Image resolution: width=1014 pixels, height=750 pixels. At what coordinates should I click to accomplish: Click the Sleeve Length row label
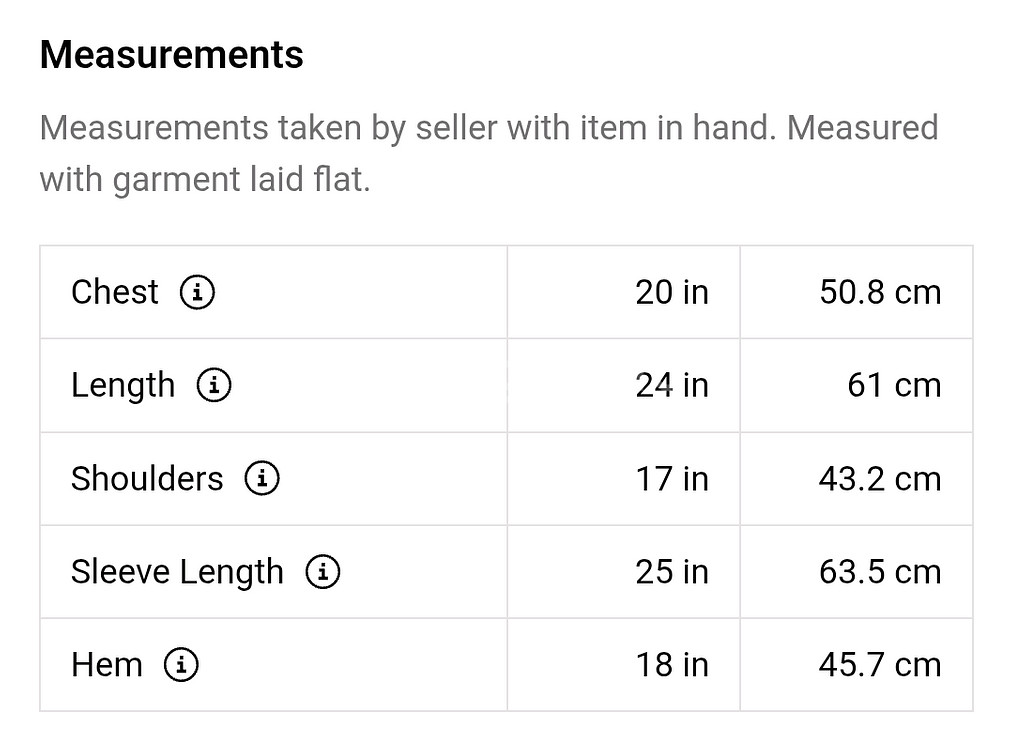coord(177,572)
